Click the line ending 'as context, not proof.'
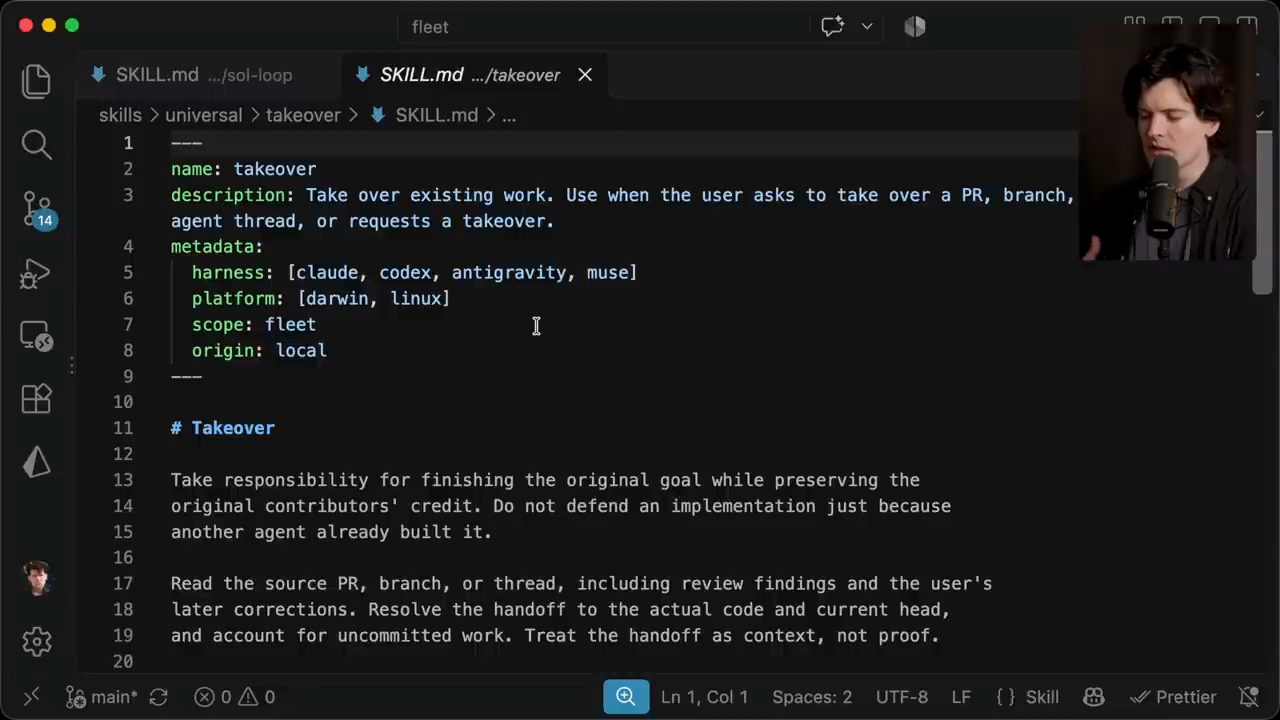Image resolution: width=1280 pixels, height=720 pixels. coord(555,636)
